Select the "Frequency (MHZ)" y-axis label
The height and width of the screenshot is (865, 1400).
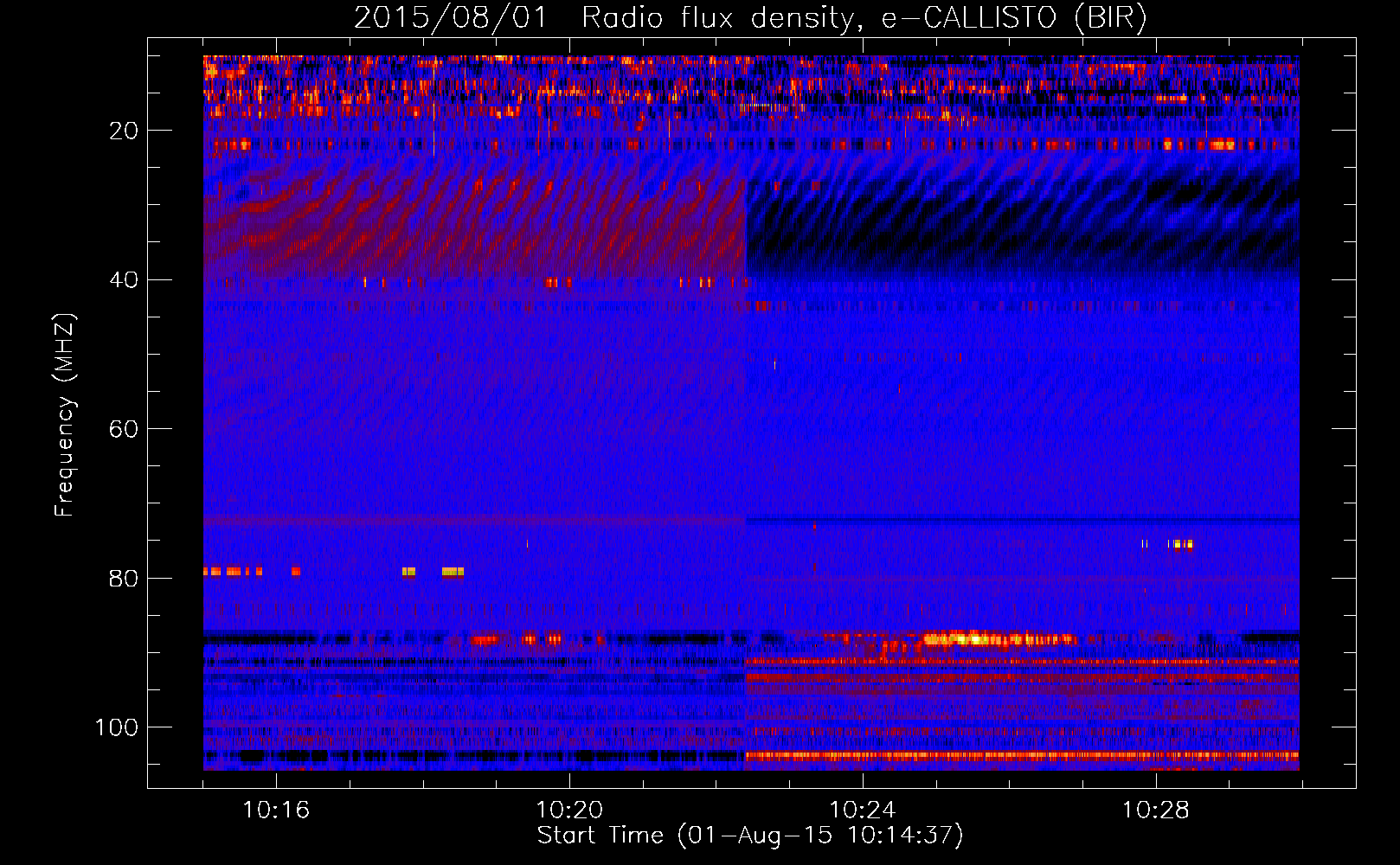coord(66,415)
